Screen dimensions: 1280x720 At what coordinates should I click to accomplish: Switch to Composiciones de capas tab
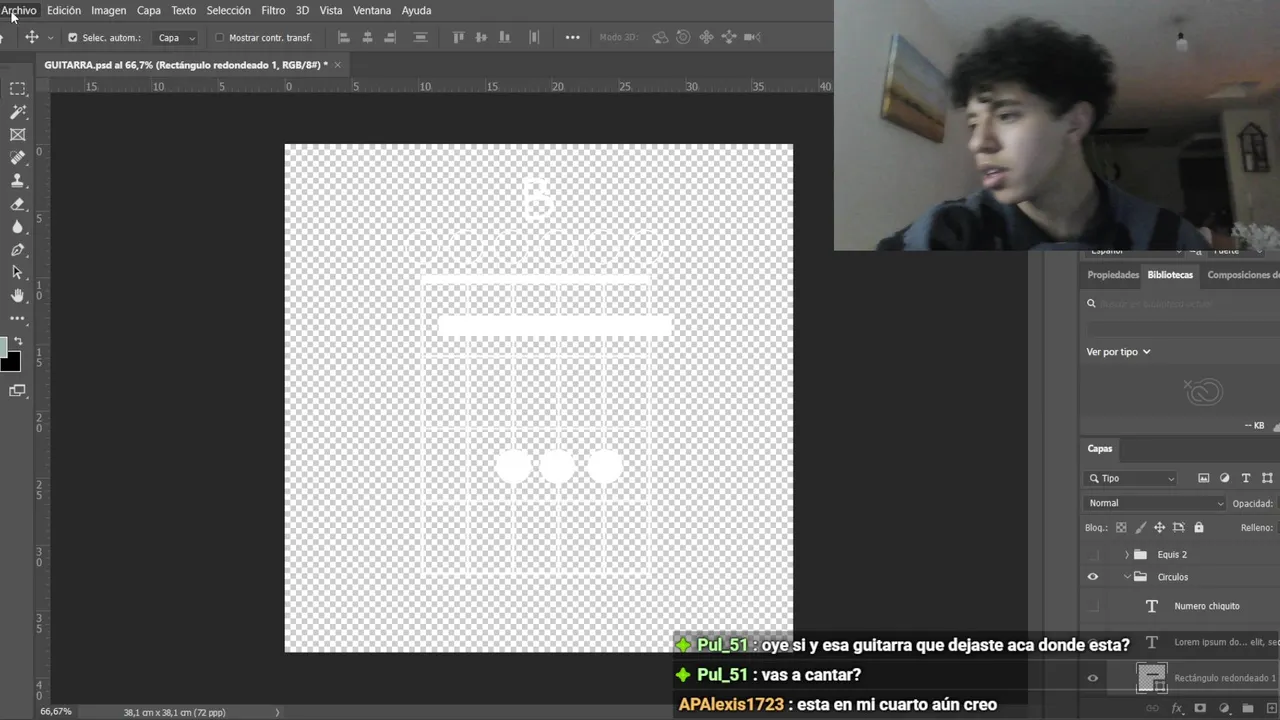[x=1243, y=275]
